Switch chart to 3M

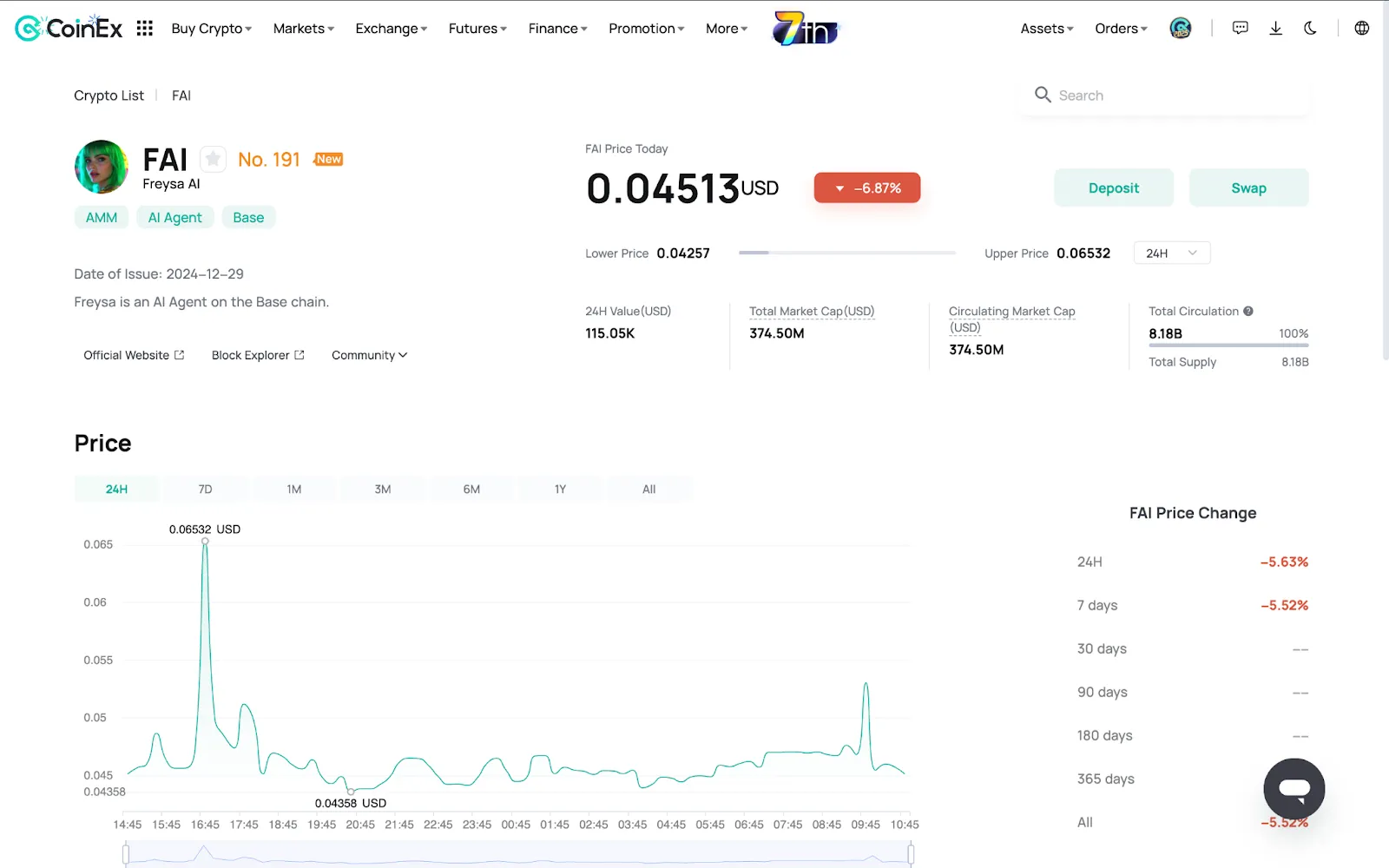383,489
